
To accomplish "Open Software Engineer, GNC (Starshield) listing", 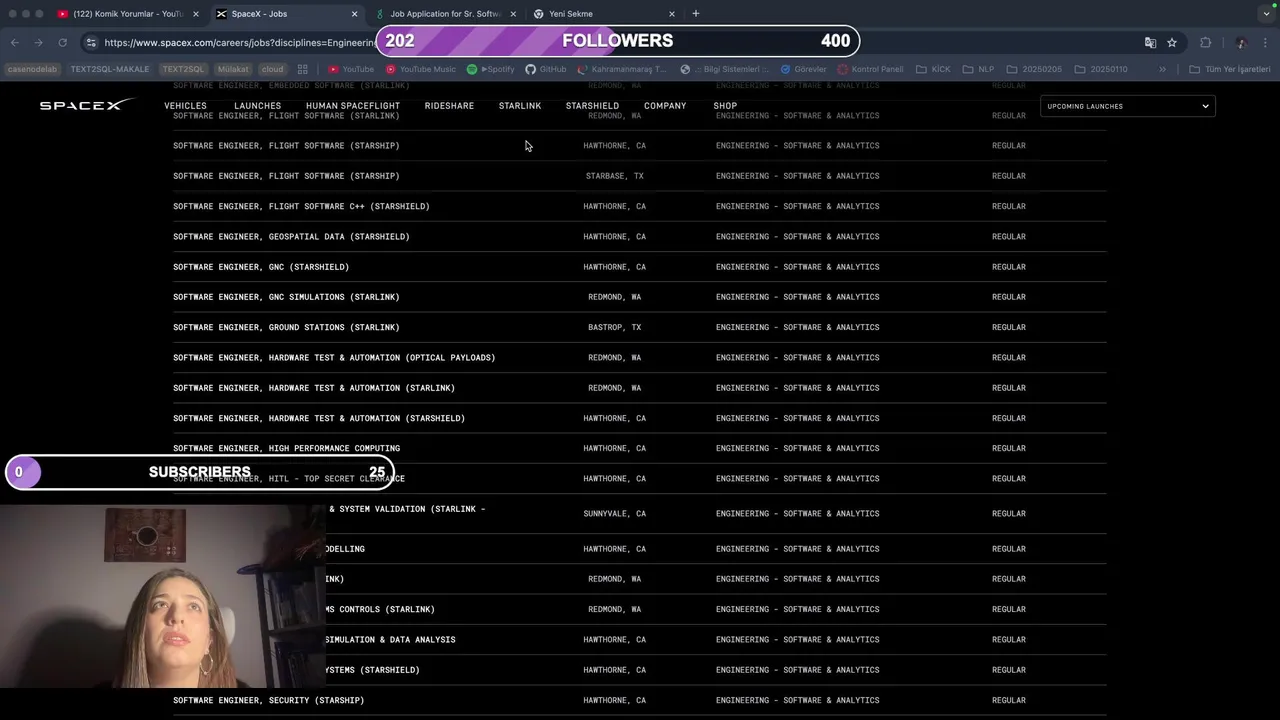I will pyautogui.click(x=261, y=267).
